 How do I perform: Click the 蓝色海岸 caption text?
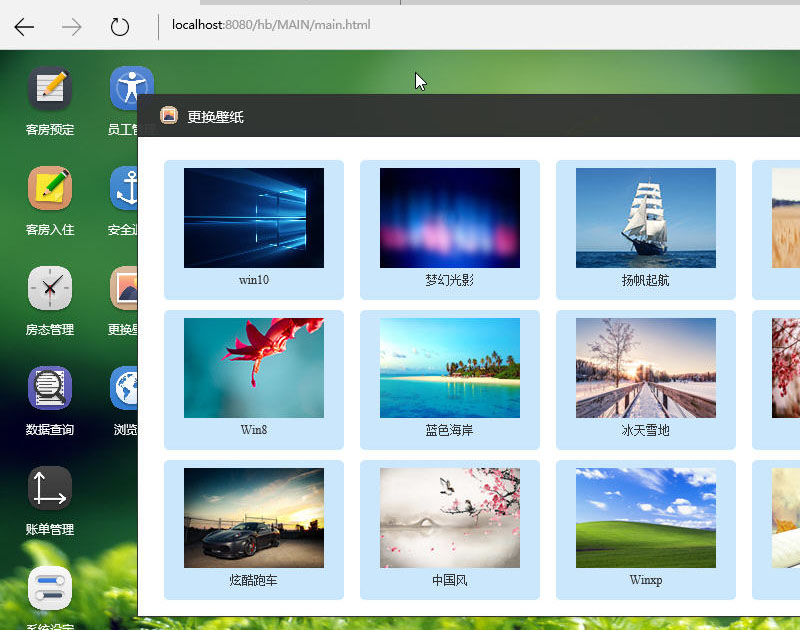[x=449, y=430]
